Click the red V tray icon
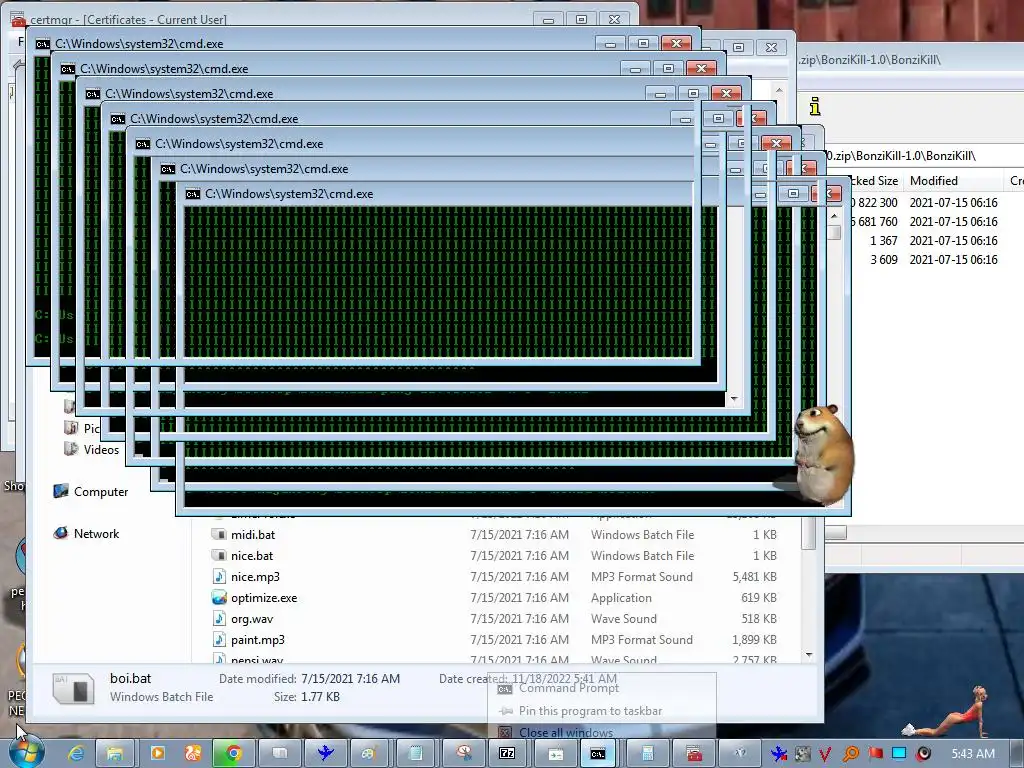The height and width of the screenshot is (768, 1024). (x=825, y=754)
